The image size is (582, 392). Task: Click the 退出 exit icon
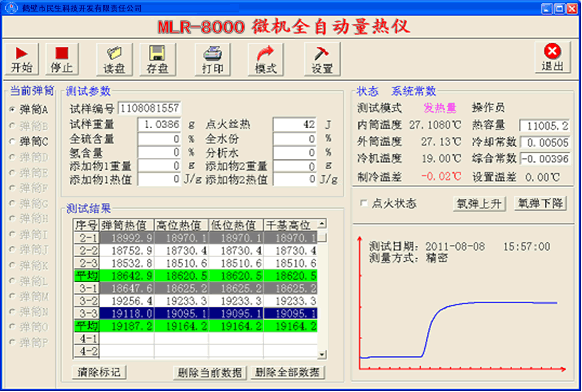[552, 58]
